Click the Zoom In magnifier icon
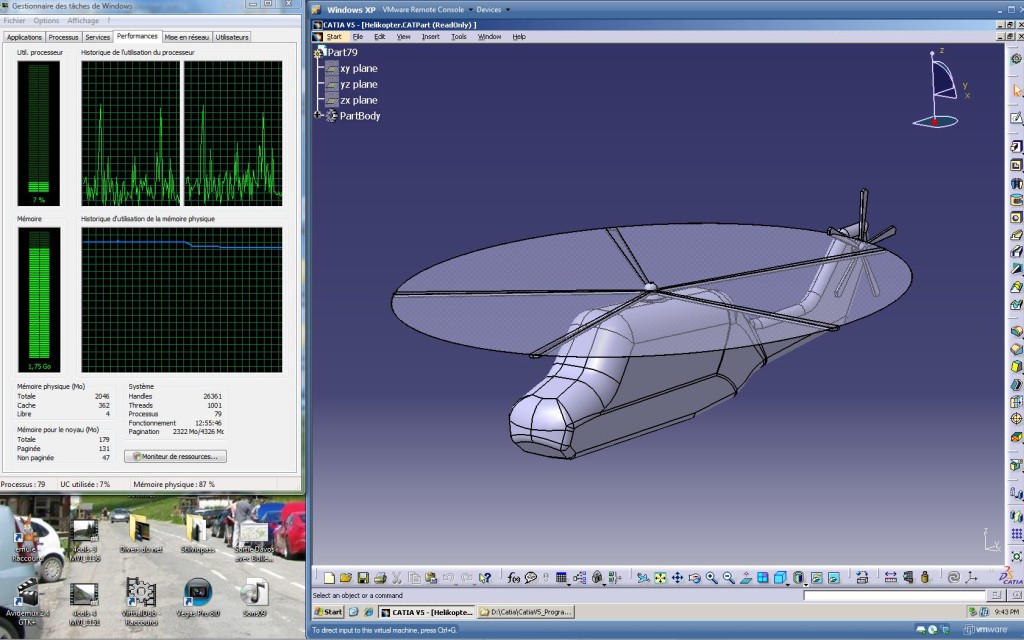The image size is (1024, 640). pos(712,578)
